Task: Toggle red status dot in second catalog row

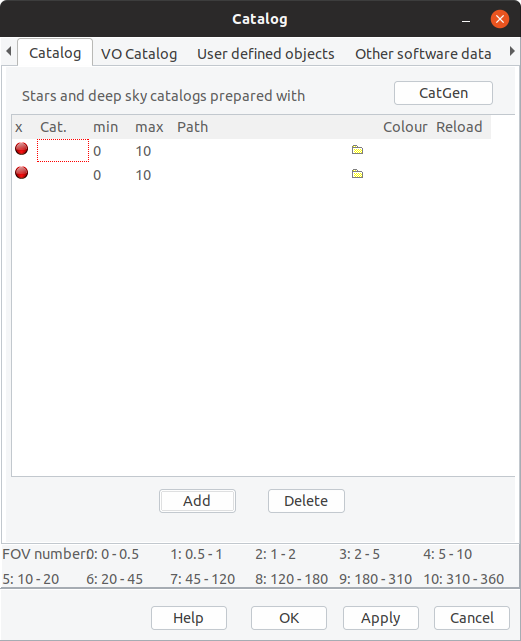Action: 22,173
